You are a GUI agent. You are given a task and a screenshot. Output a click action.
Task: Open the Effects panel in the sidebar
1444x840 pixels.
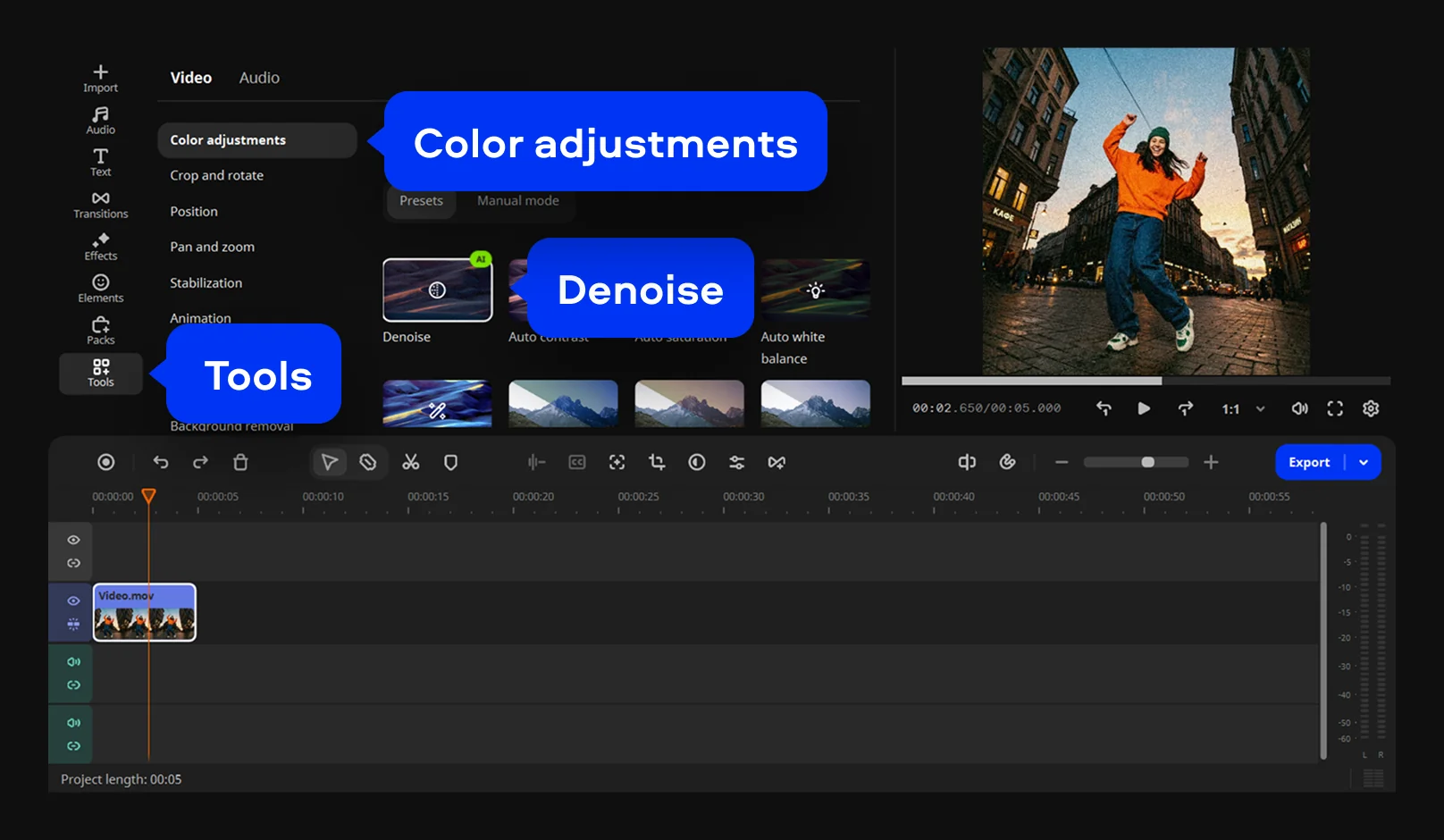tap(100, 247)
